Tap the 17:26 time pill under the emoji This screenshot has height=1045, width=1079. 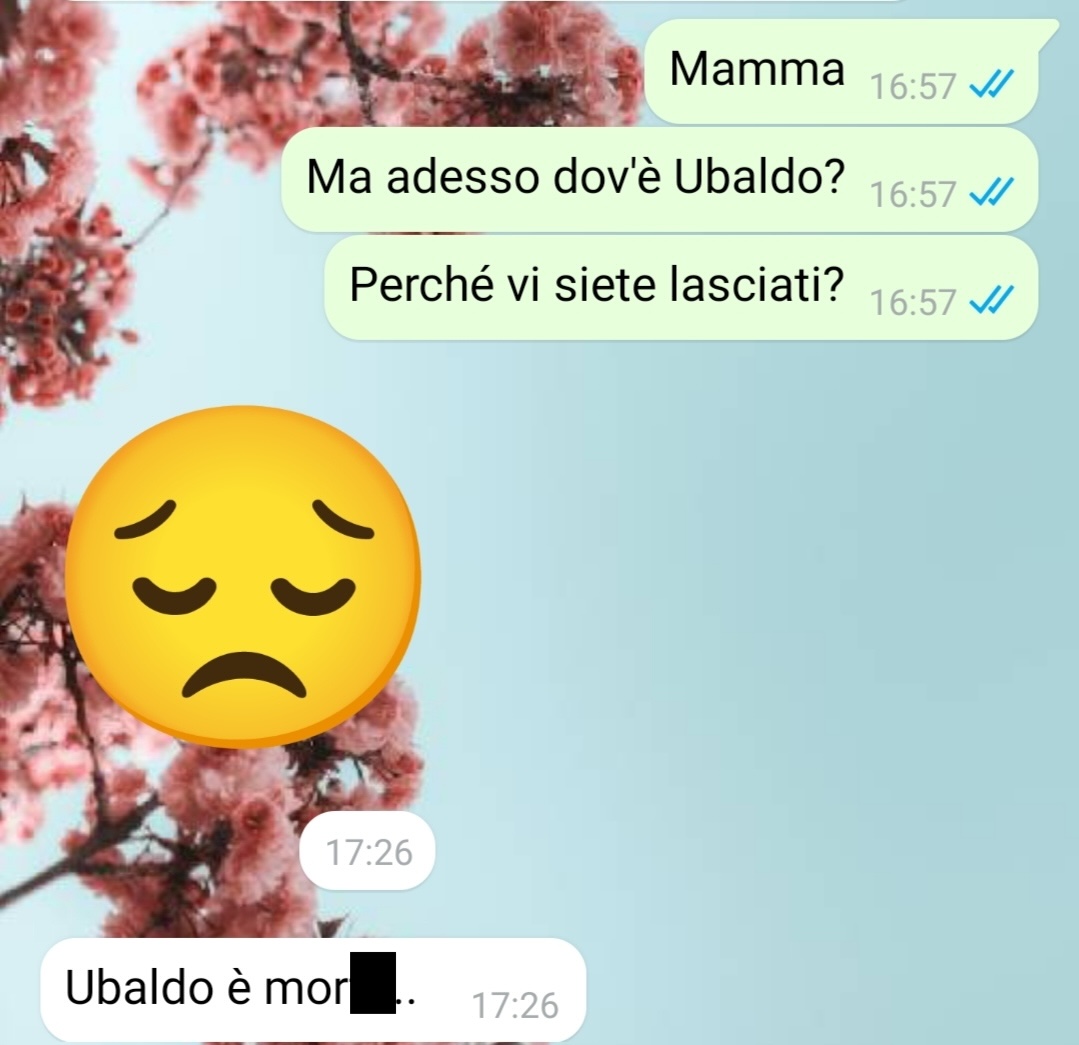[x=367, y=852]
